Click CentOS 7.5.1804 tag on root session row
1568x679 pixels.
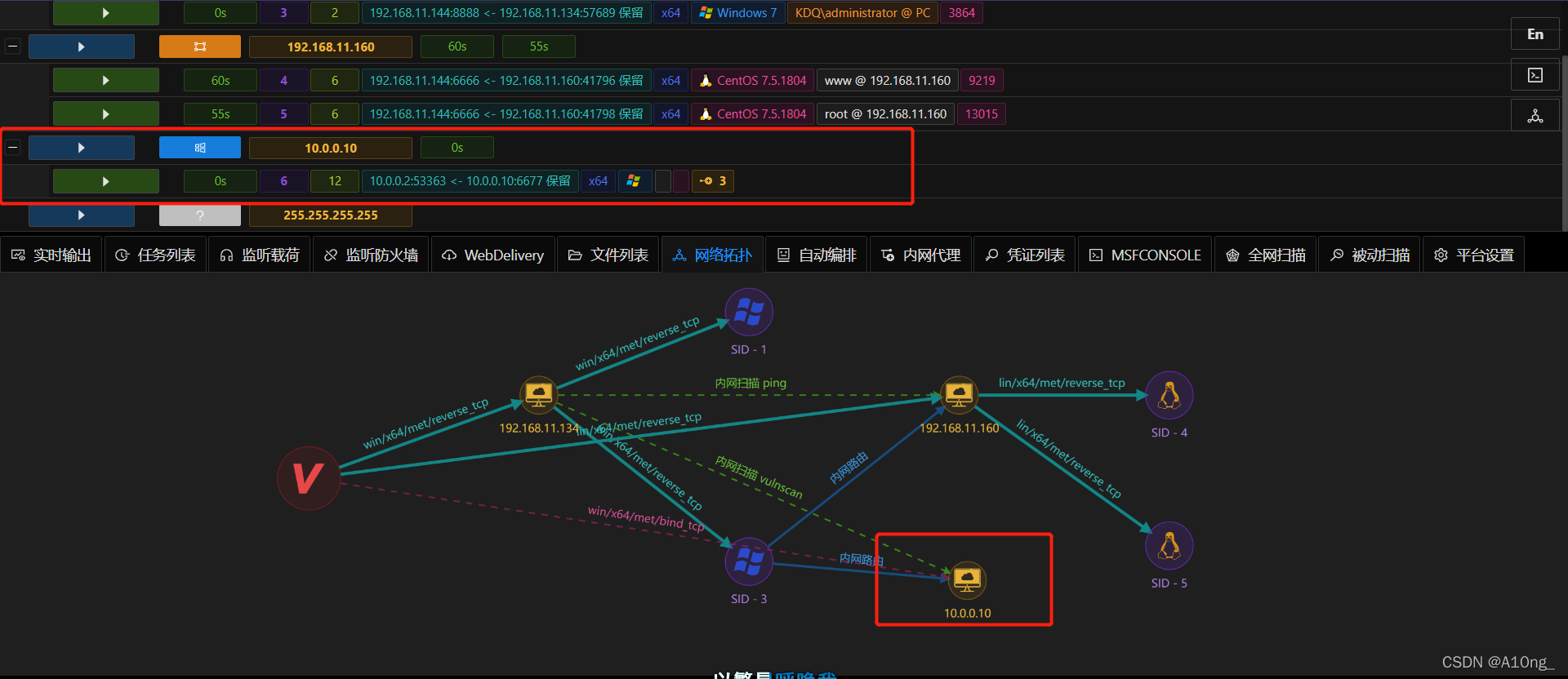point(753,114)
